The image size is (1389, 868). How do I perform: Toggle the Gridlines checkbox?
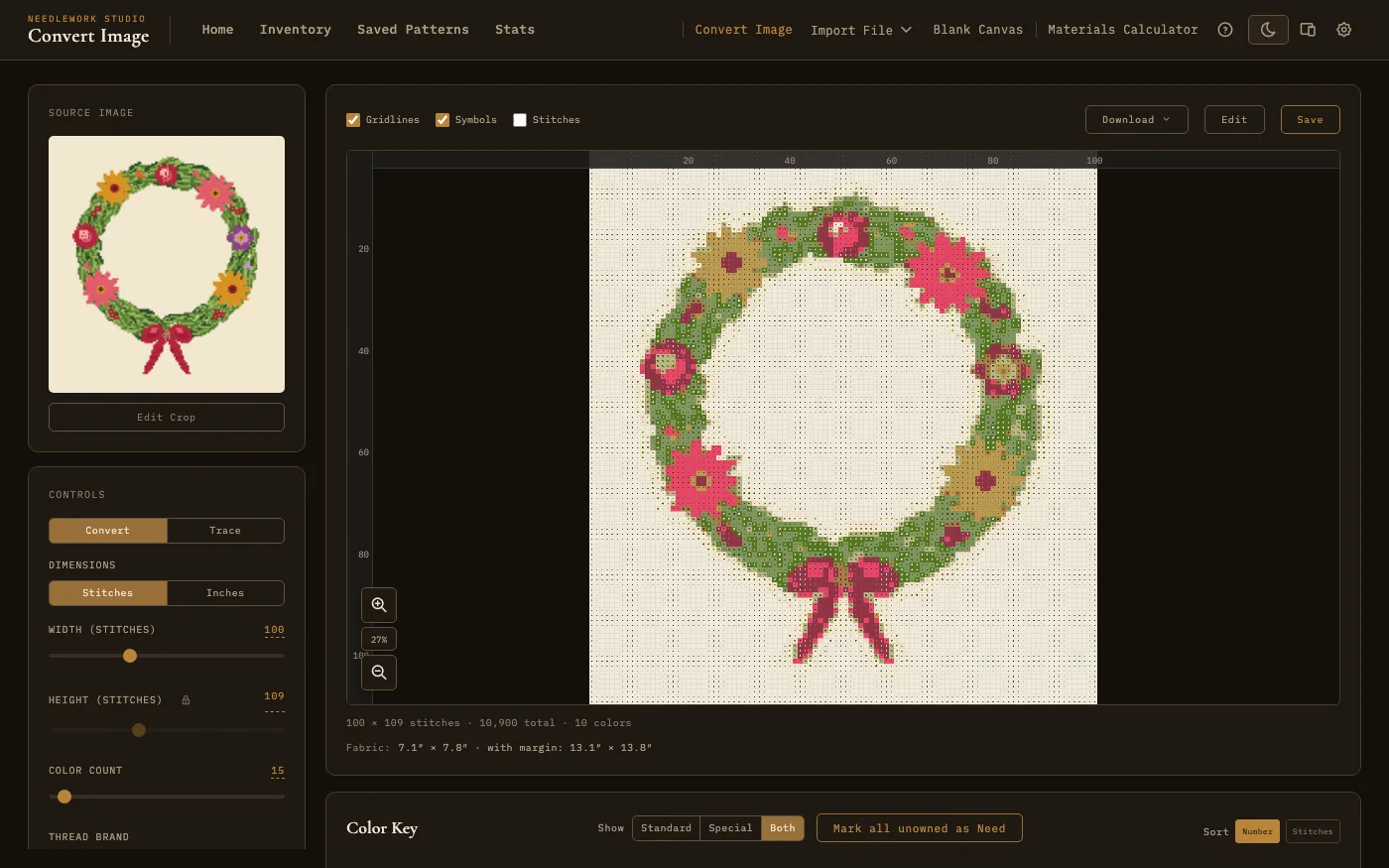pyautogui.click(x=353, y=120)
